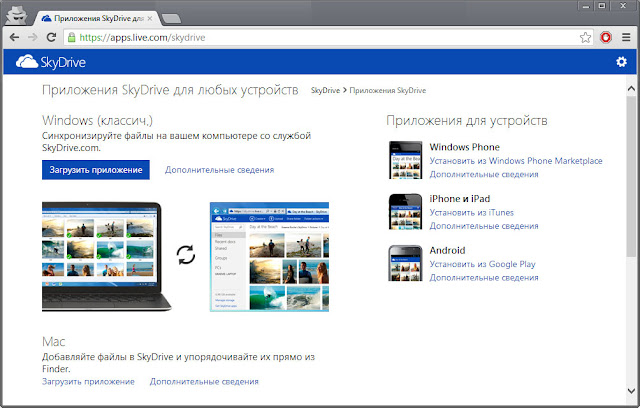This screenshot has width=640, height=408.
Task: Click the Android title text
Action: coord(447,251)
